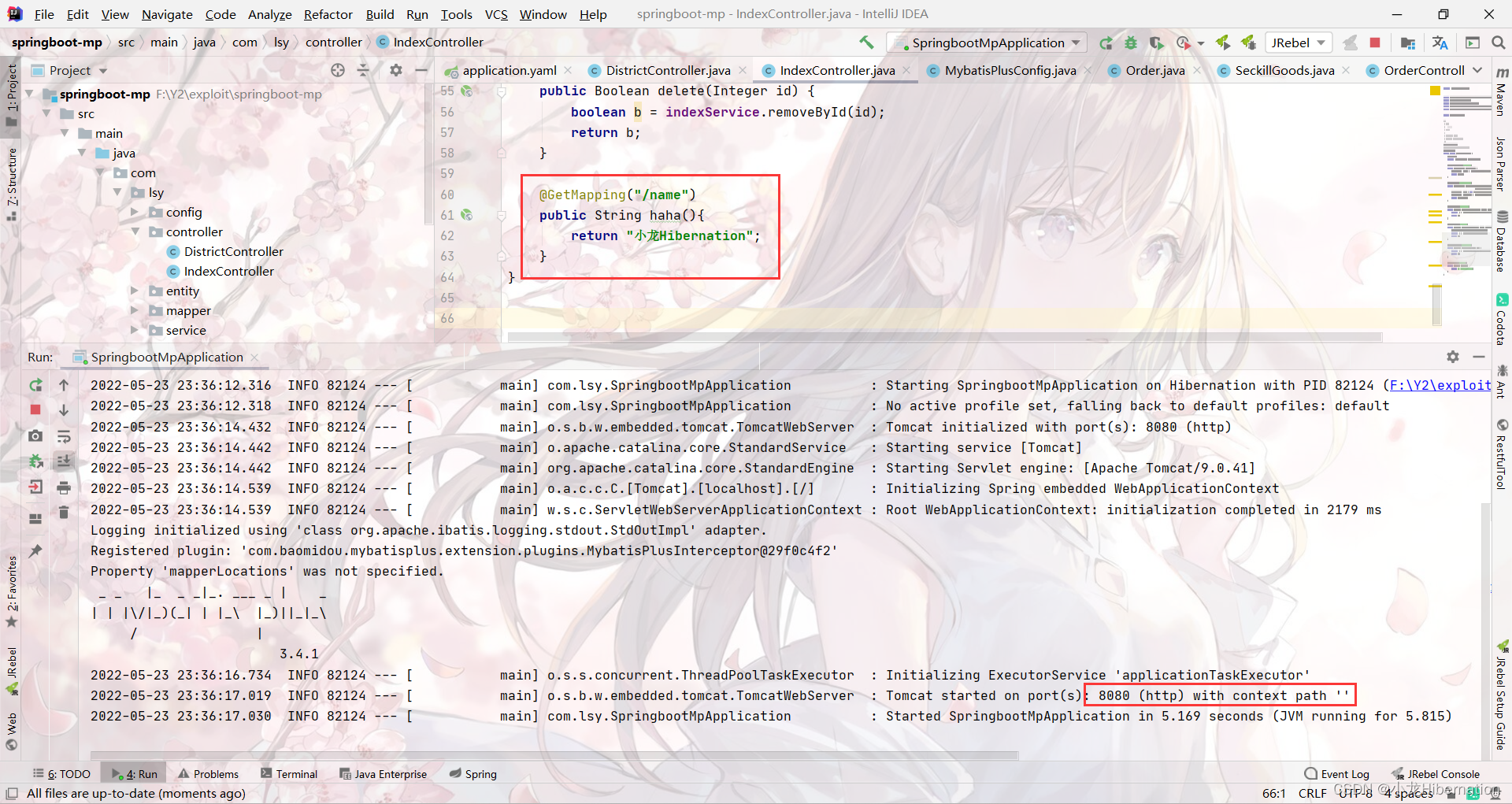Click the Run with JRebel rocket icon
Image resolution: width=1512 pixels, height=804 pixels.
click(1223, 43)
